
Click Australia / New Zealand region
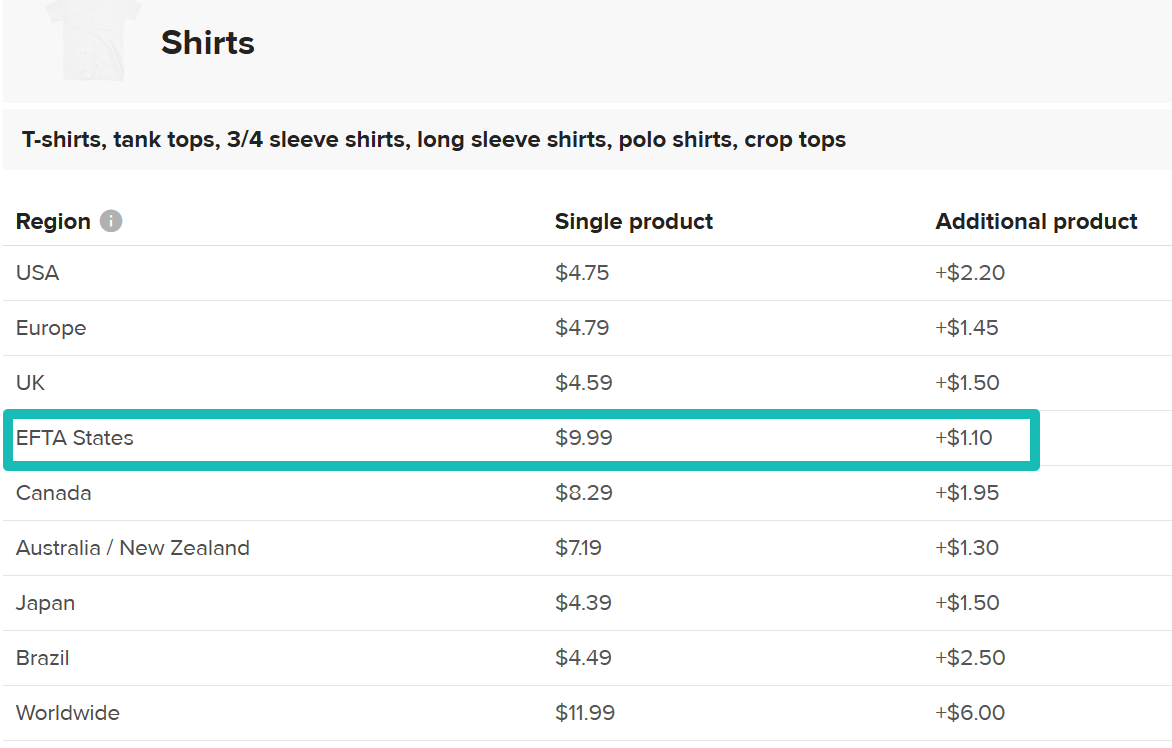(132, 548)
